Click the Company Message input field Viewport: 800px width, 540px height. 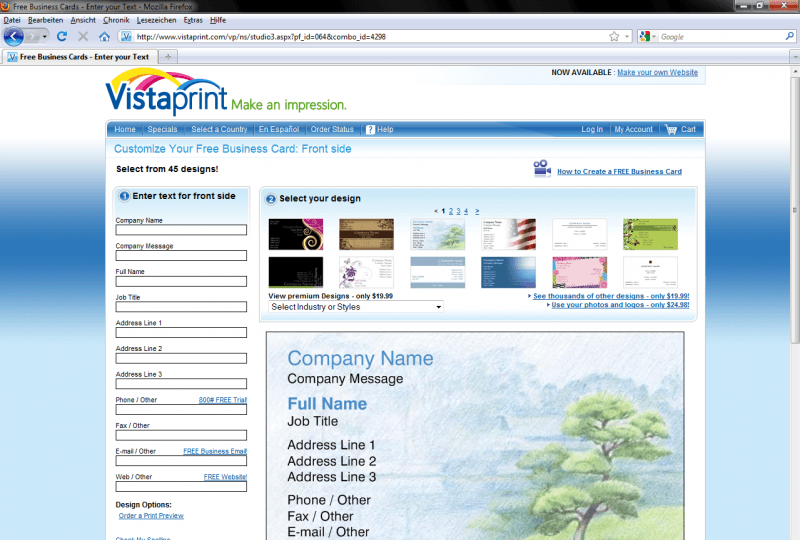181,256
